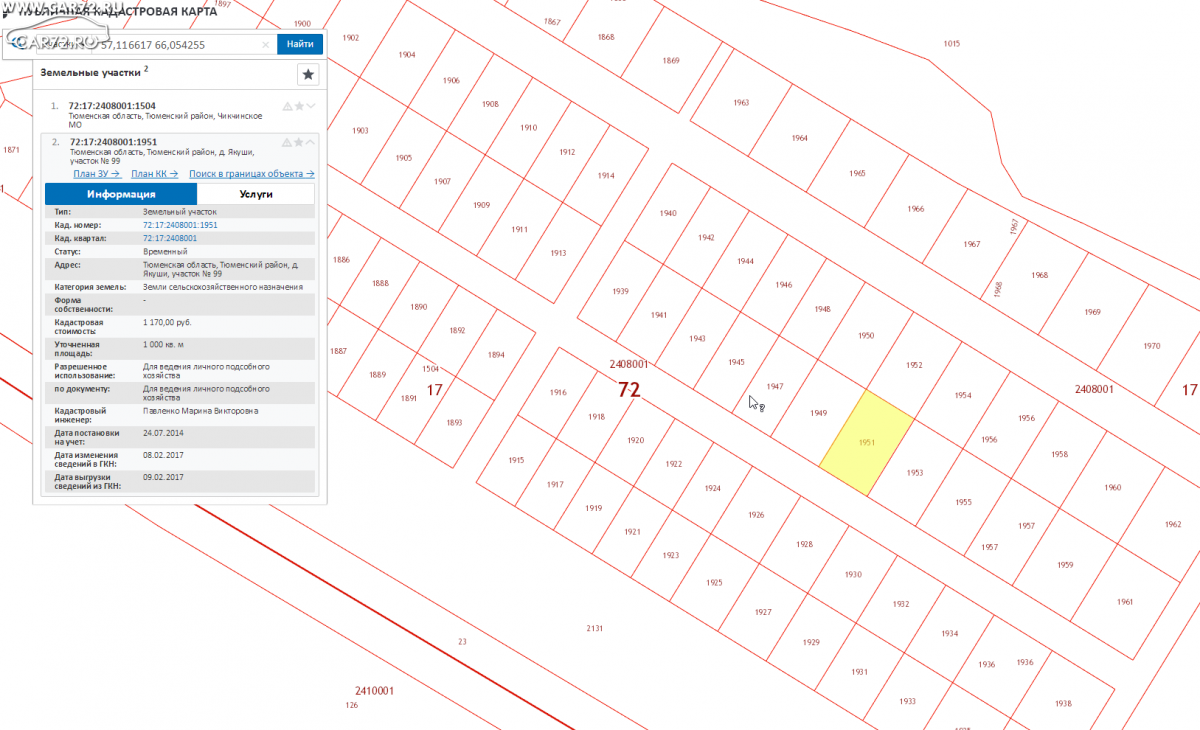Click the map label 2131
This screenshot has height=730, width=1200.
(x=594, y=628)
